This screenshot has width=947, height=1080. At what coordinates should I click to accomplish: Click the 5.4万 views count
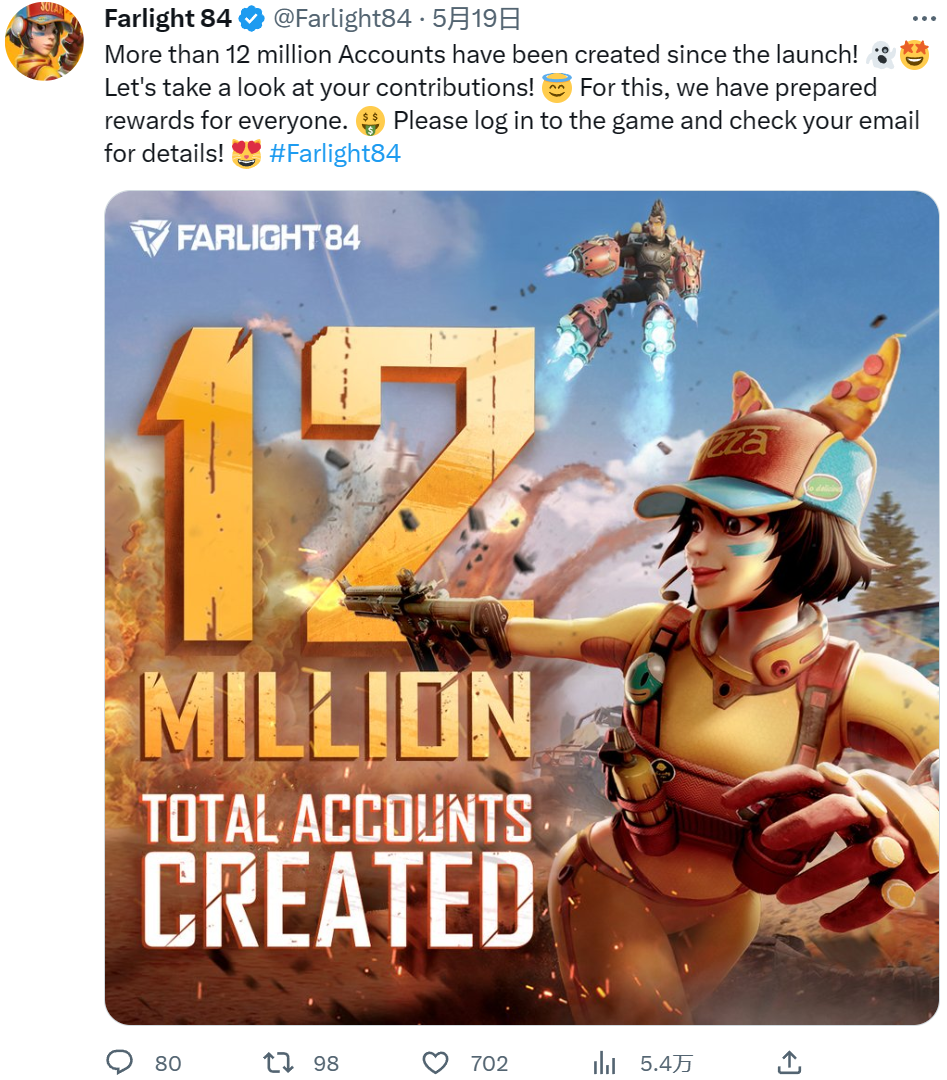[666, 1063]
